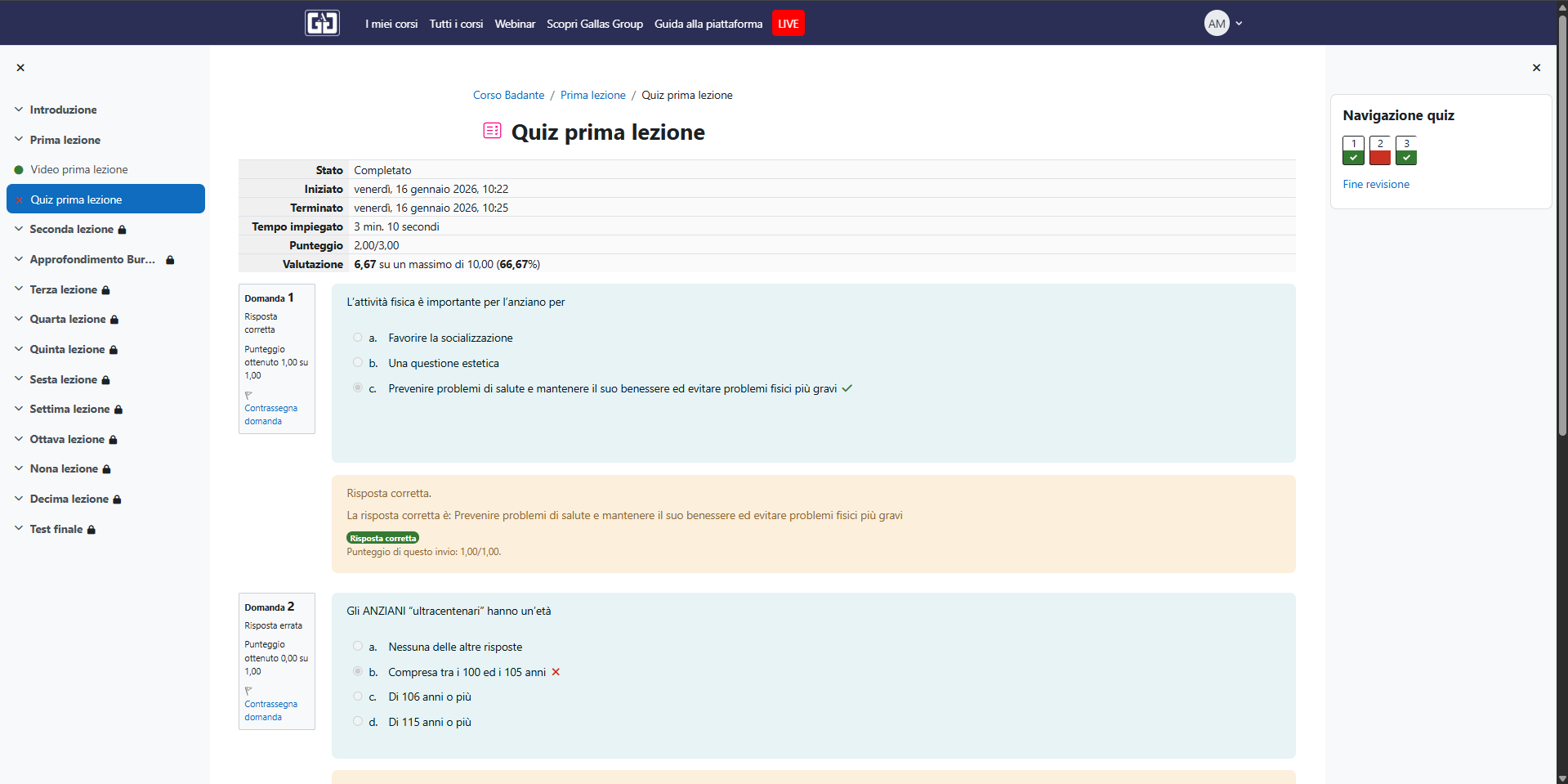Collapse the Prima lezione section

17,139
